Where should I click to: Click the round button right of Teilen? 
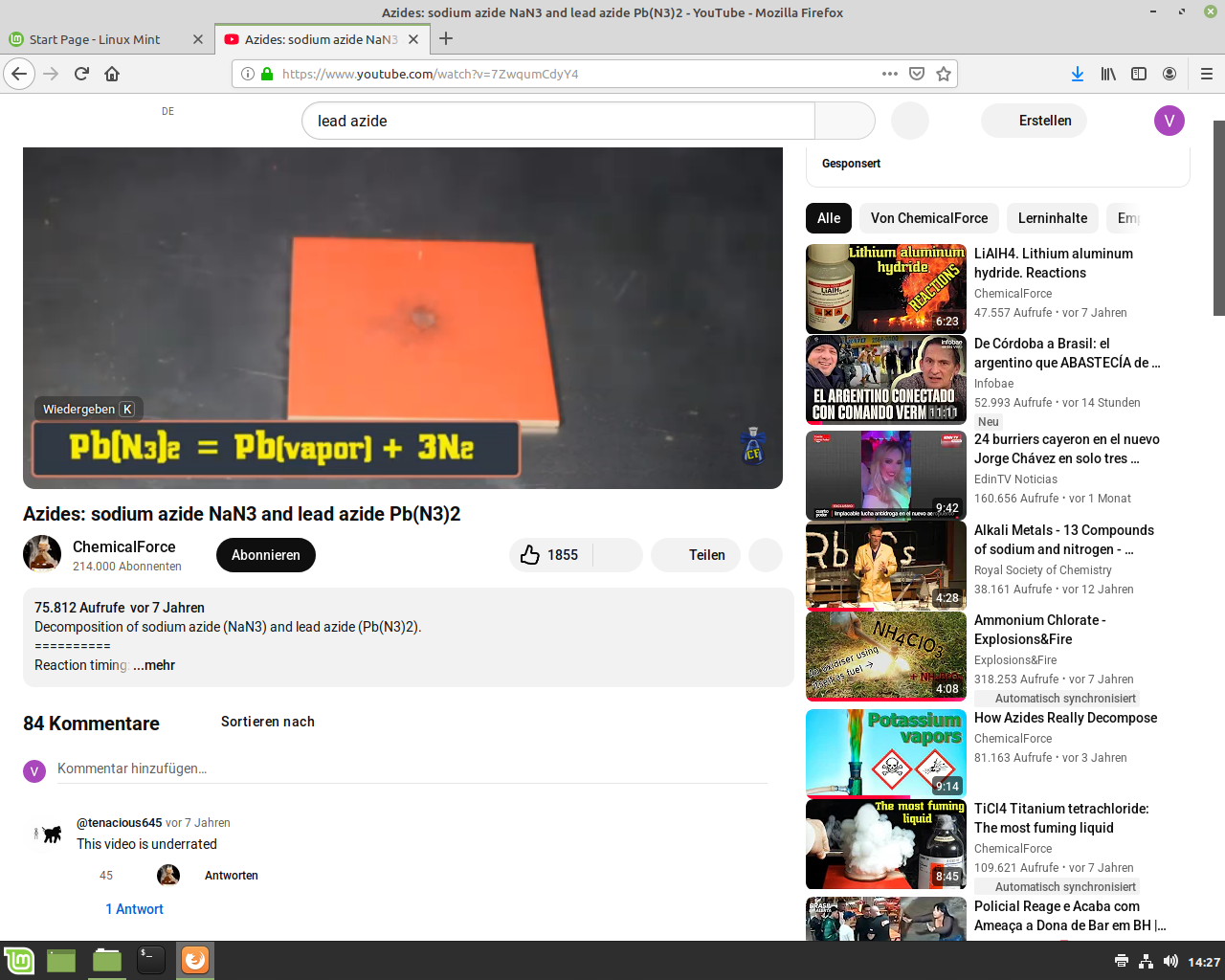pyautogui.click(x=766, y=555)
